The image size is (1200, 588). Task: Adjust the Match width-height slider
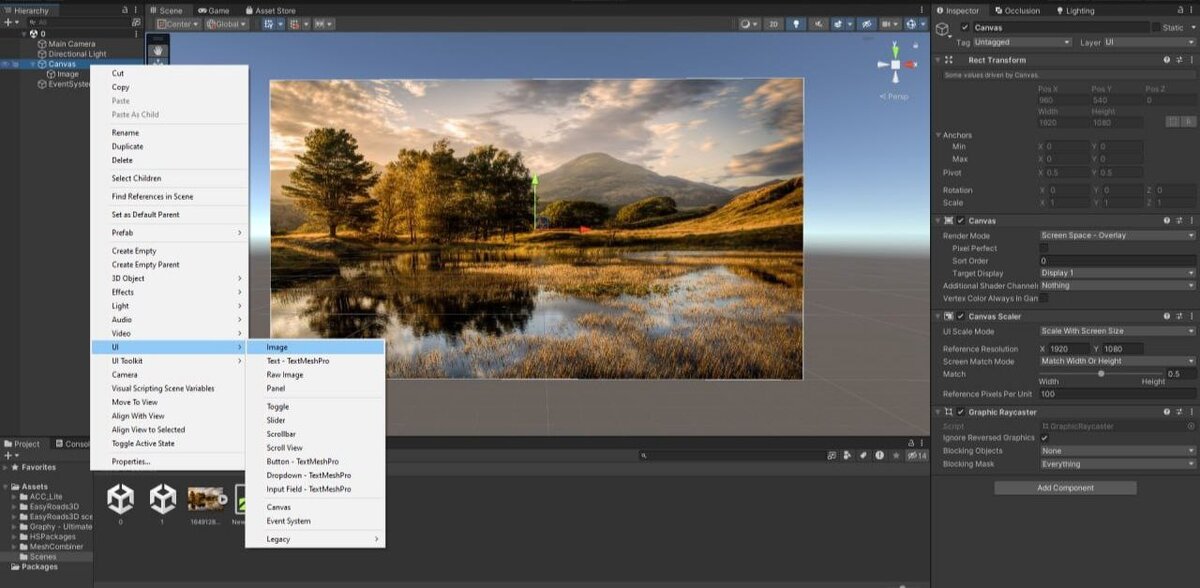pyautogui.click(x=1101, y=374)
